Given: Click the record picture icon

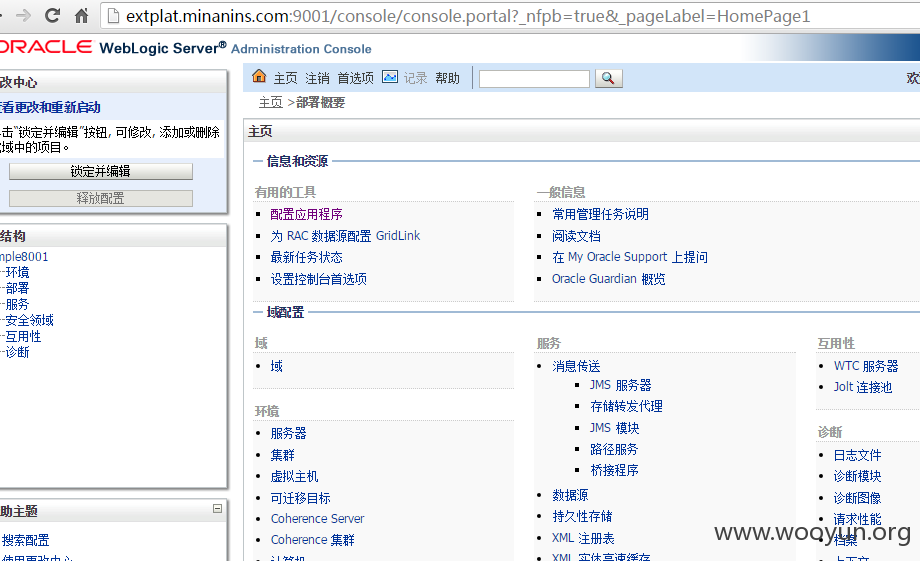Looking at the screenshot, I should click(390, 77).
